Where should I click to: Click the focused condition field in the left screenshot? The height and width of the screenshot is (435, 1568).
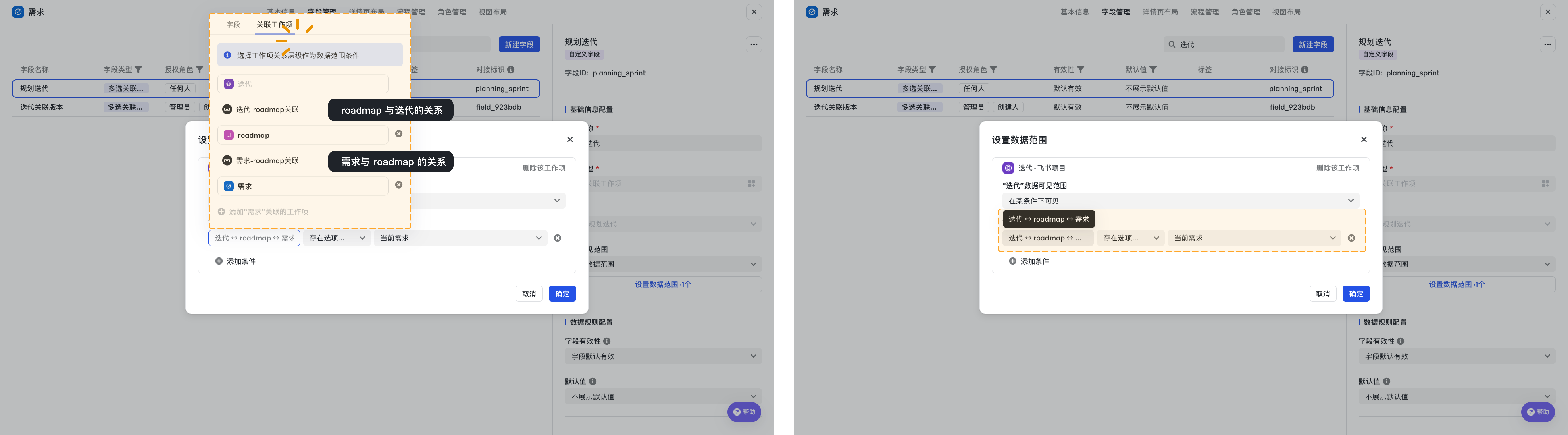tap(254, 238)
